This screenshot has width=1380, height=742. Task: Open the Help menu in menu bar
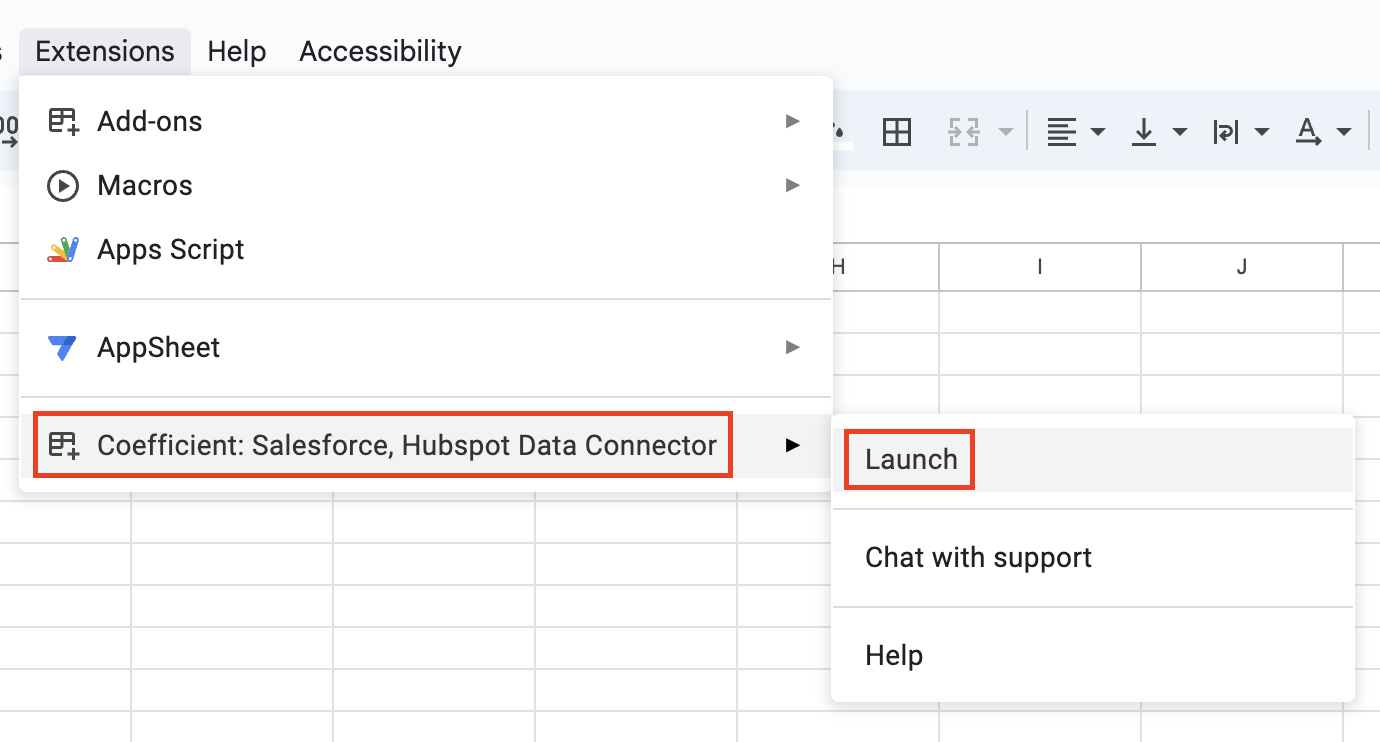(237, 51)
